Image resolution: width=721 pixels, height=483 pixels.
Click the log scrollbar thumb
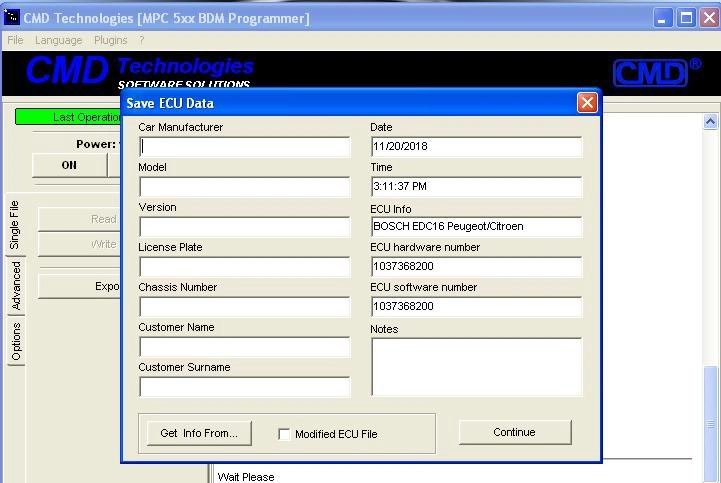[x=710, y=423]
